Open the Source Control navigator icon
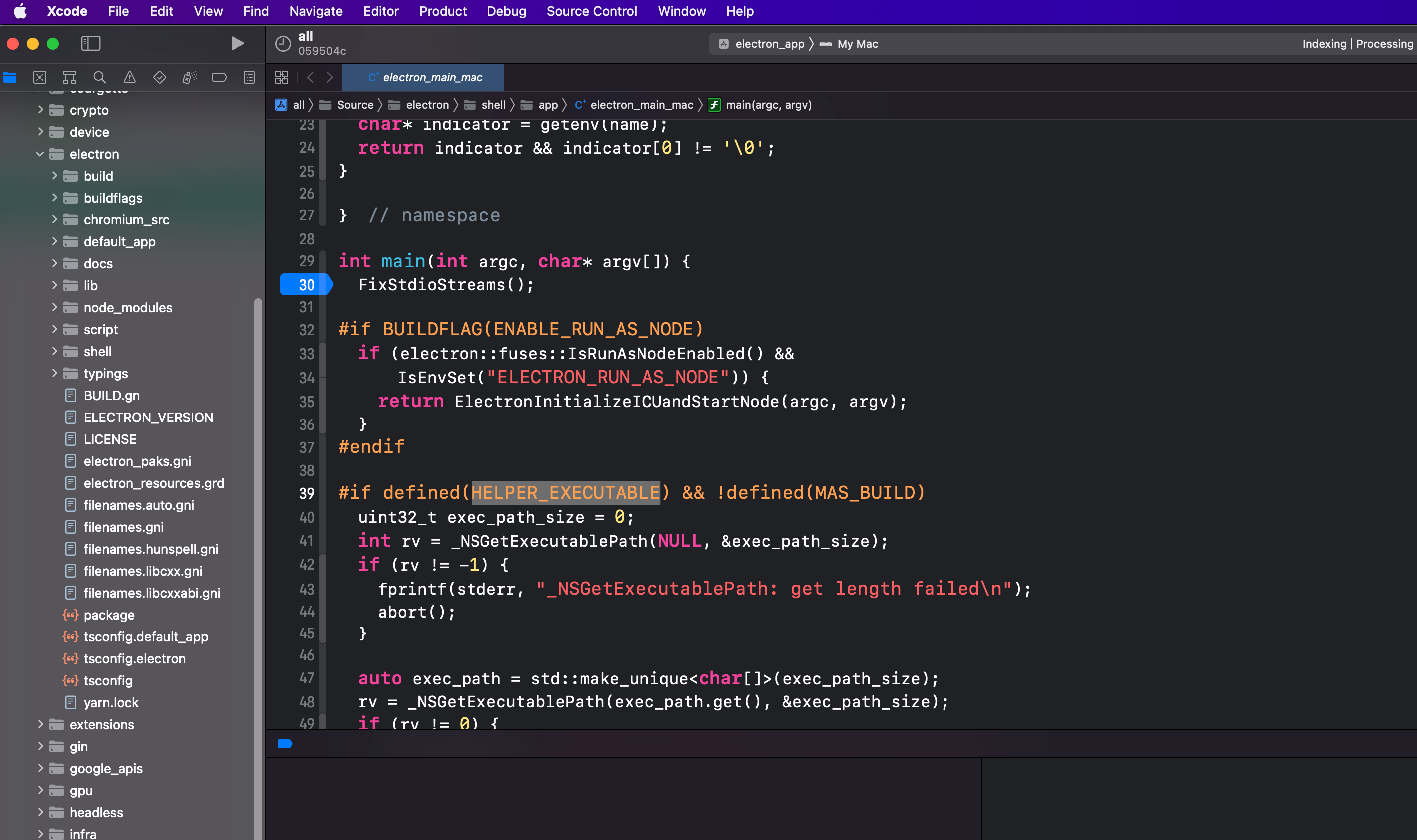The image size is (1417, 840). (x=39, y=77)
